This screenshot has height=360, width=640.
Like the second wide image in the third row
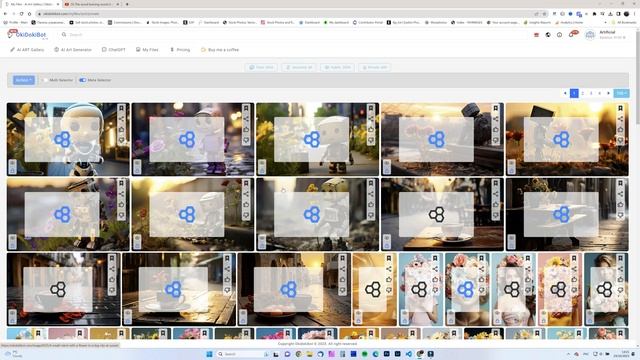[227, 280]
